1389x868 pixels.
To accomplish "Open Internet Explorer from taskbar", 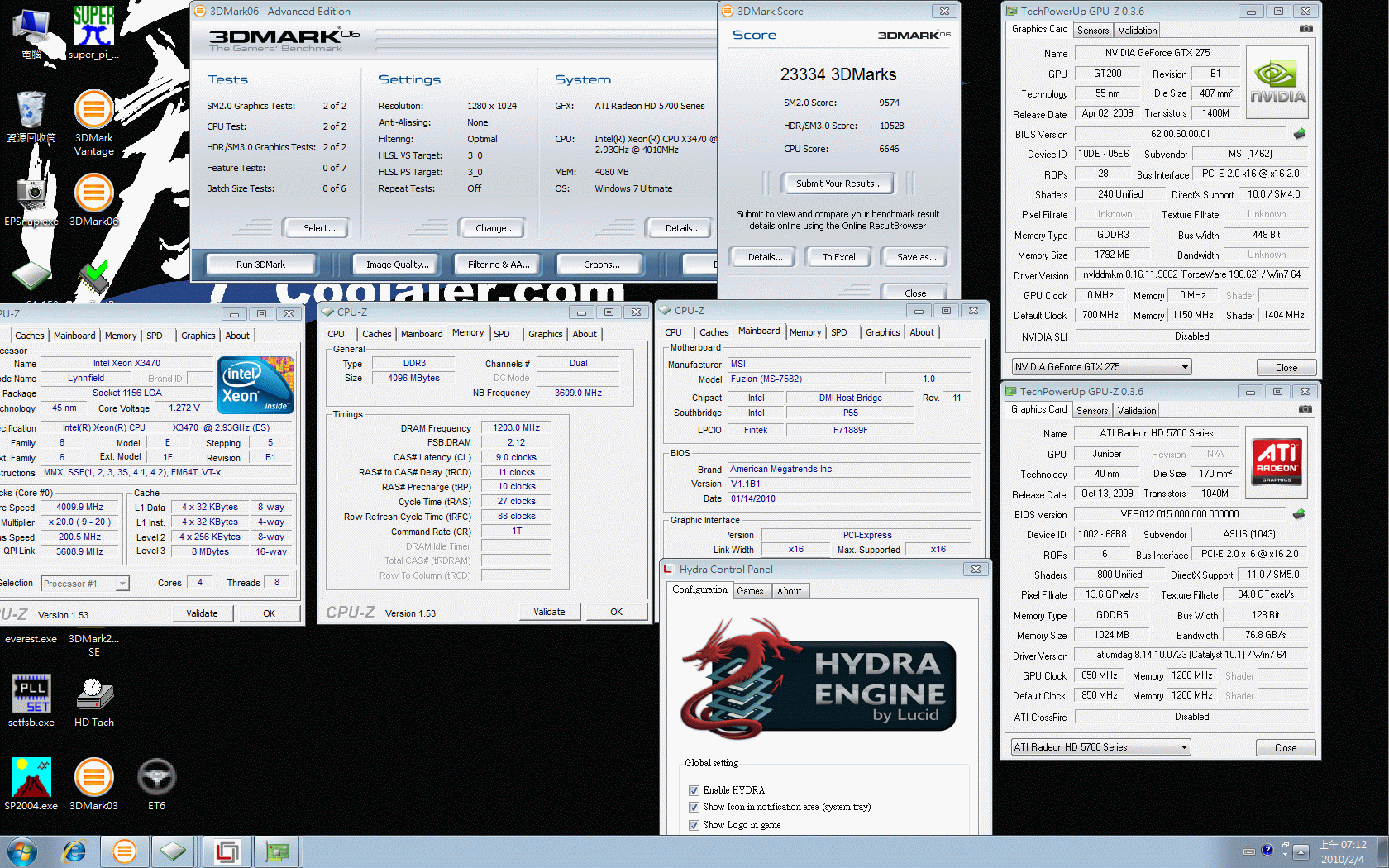I will click(74, 851).
